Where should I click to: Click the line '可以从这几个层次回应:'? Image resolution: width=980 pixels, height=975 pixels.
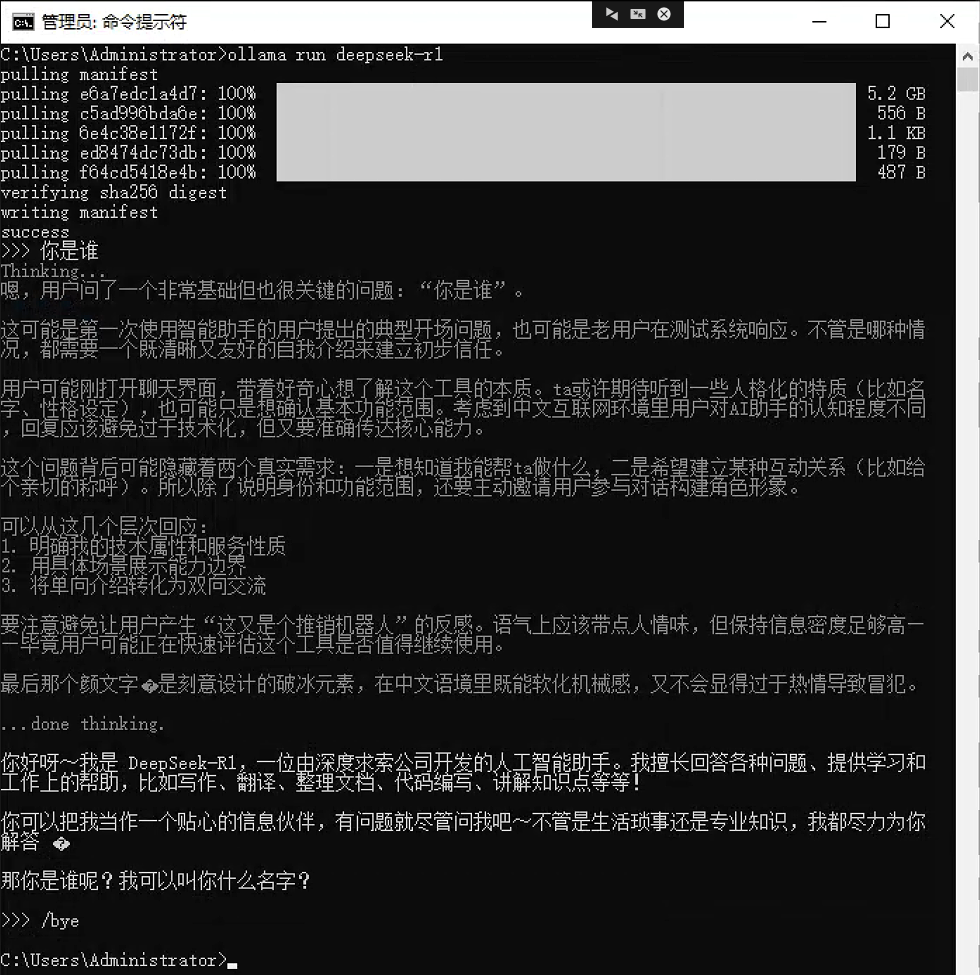(104, 526)
